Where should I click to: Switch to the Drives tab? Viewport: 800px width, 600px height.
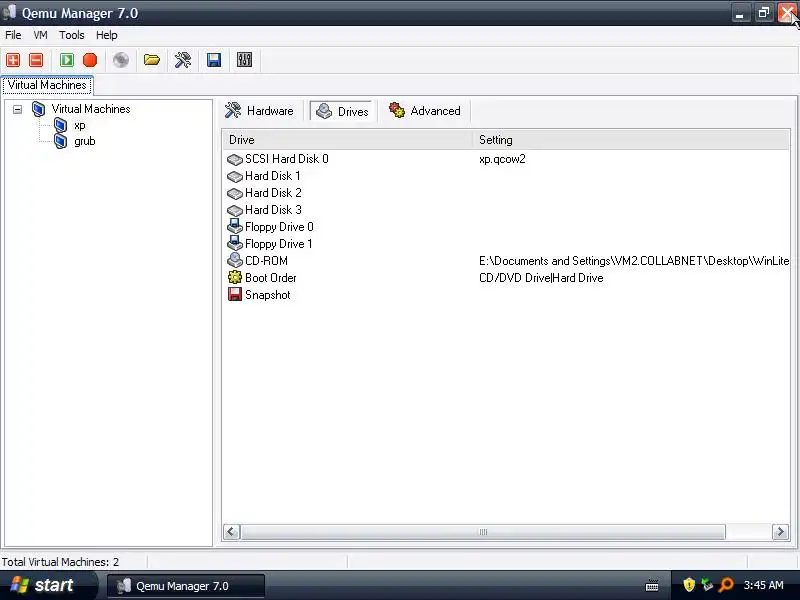click(x=343, y=111)
